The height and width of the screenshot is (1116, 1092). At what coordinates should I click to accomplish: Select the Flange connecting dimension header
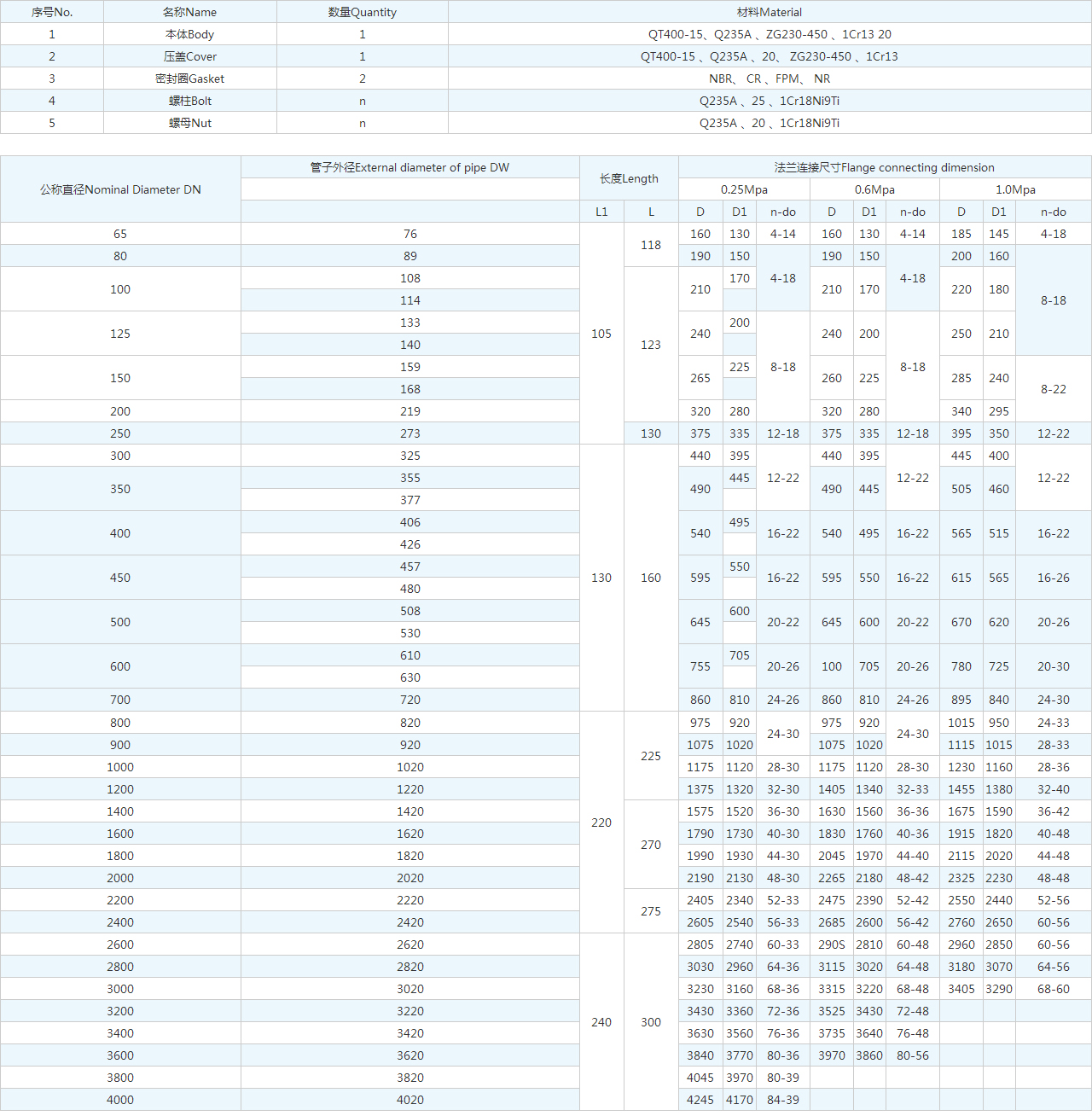coord(884,167)
